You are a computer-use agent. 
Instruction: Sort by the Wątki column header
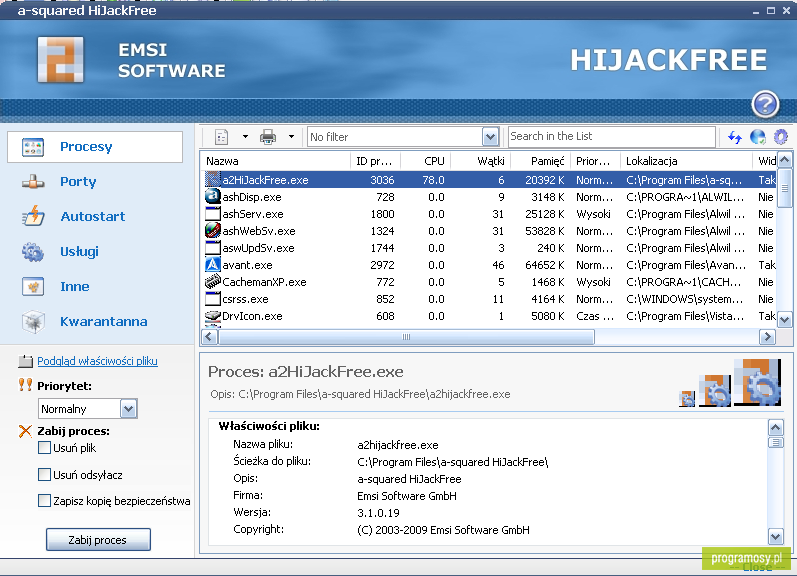(481, 161)
